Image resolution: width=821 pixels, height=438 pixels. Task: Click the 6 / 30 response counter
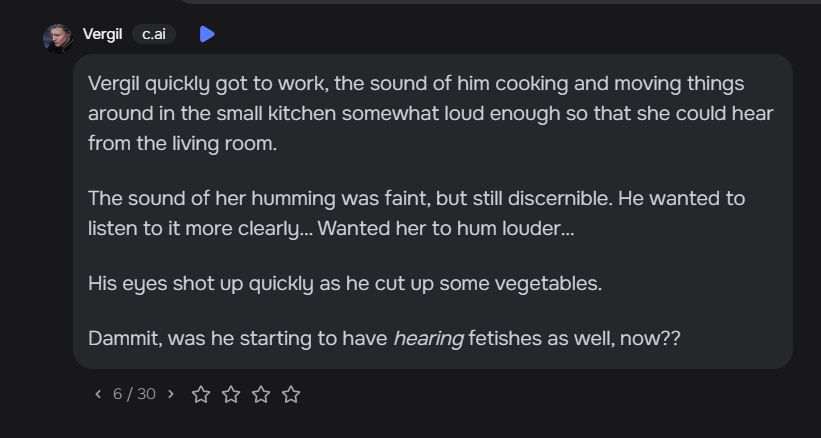[x=134, y=394]
